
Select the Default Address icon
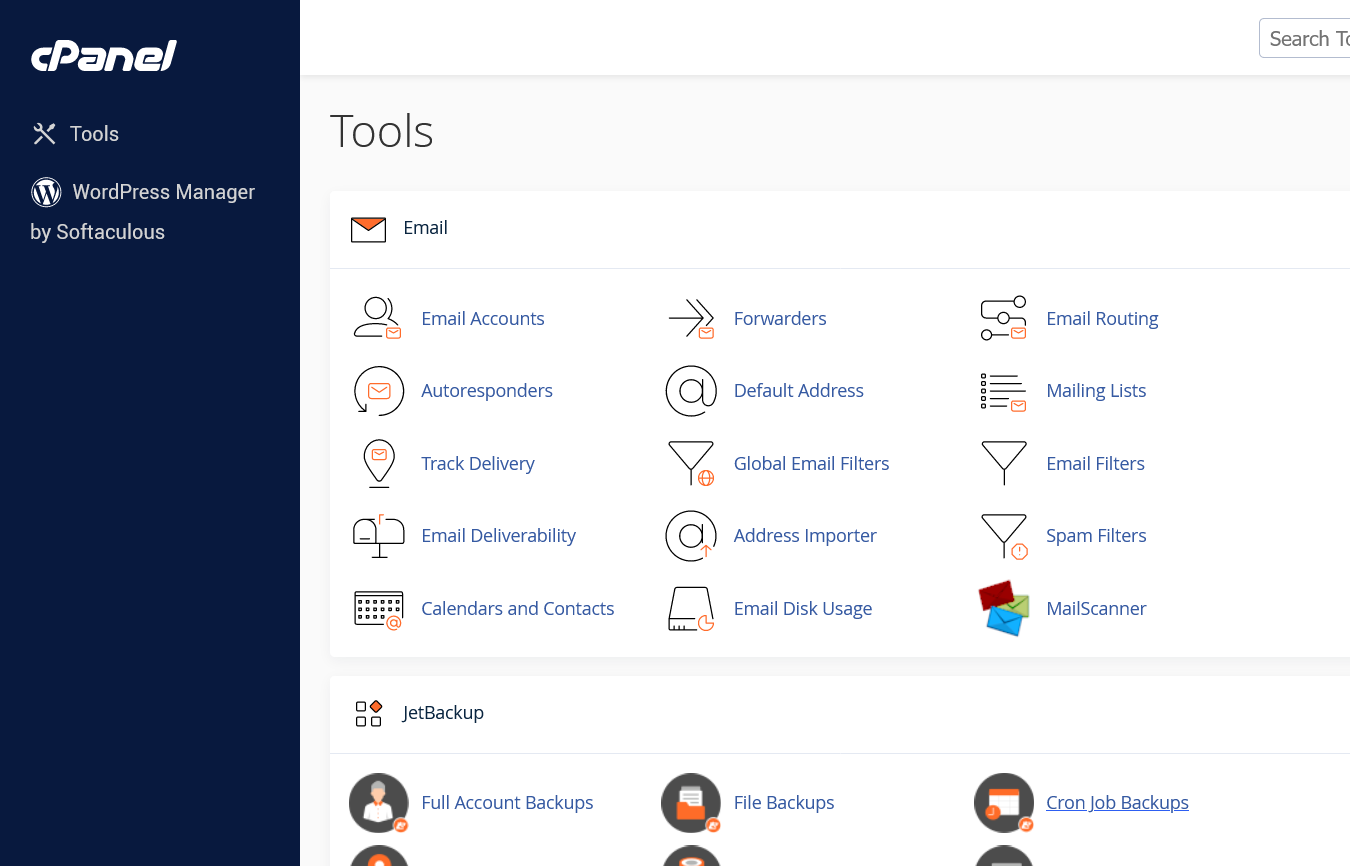[691, 390]
